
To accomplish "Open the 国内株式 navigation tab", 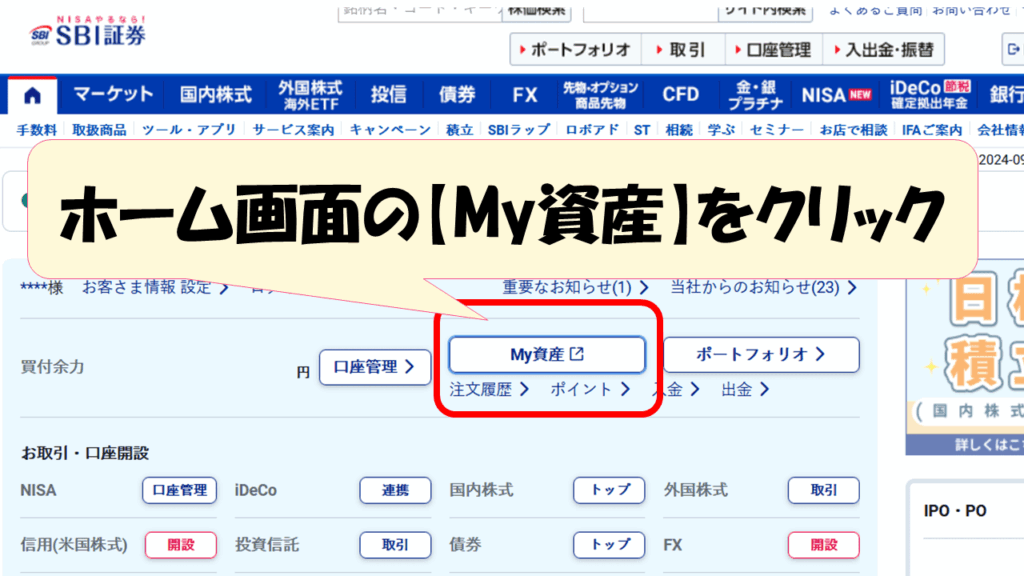I will click(x=216, y=95).
